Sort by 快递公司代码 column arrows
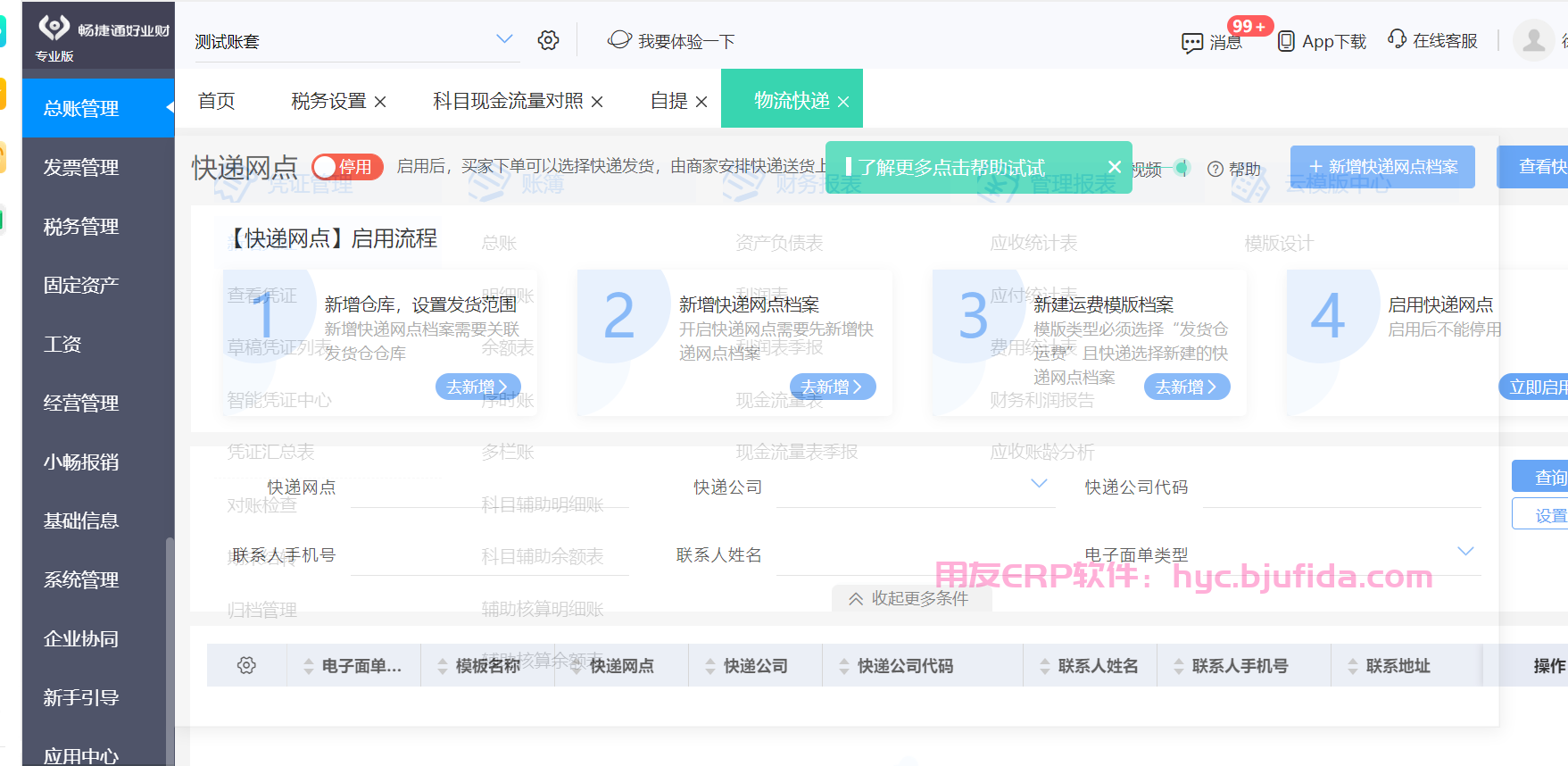This screenshot has height=766, width=1568. pyautogui.click(x=844, y=666)
